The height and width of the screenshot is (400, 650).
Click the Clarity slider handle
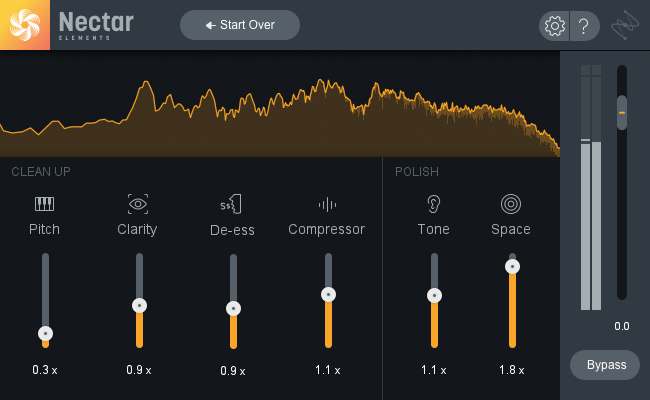(139, 305)
